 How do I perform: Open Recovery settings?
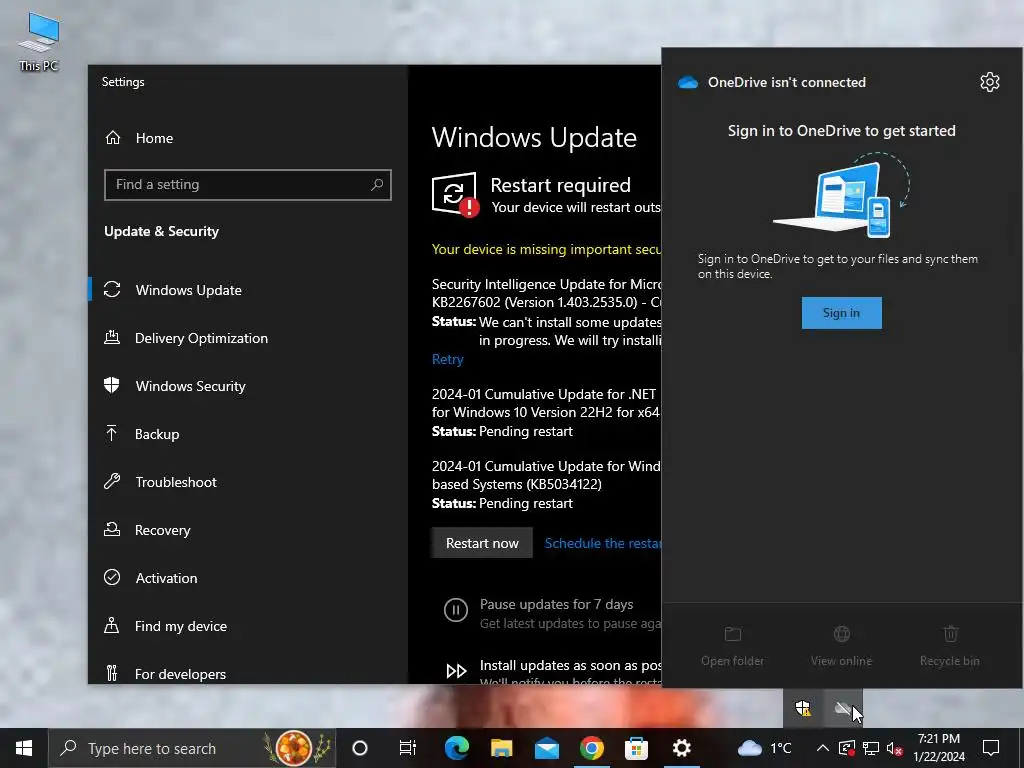tap(248, 530)
